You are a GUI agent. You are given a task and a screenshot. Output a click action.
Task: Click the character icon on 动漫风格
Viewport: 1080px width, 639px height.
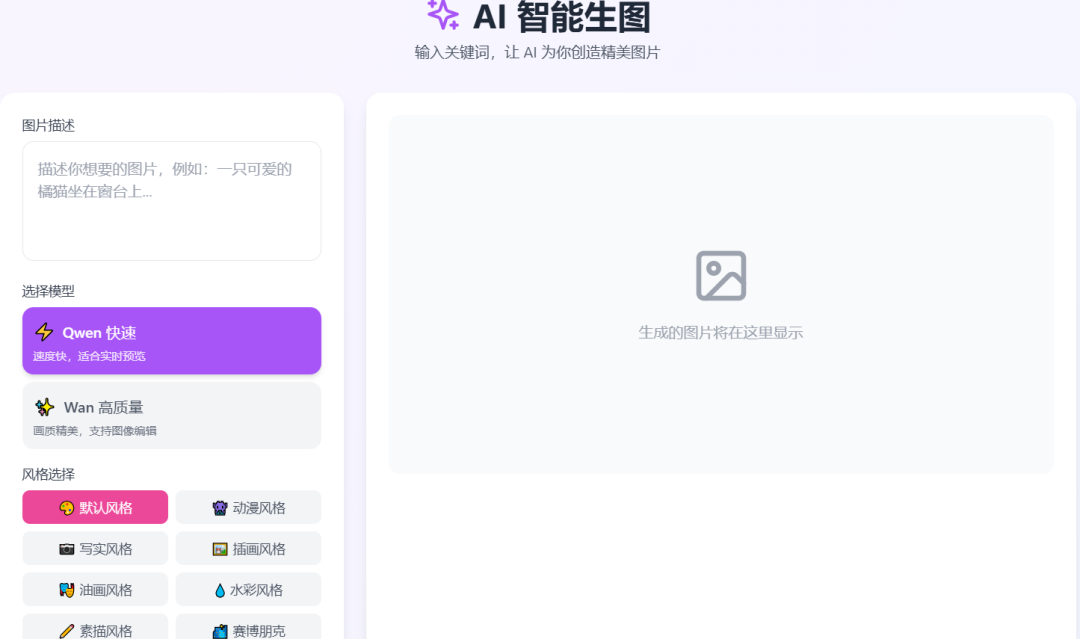220,508
